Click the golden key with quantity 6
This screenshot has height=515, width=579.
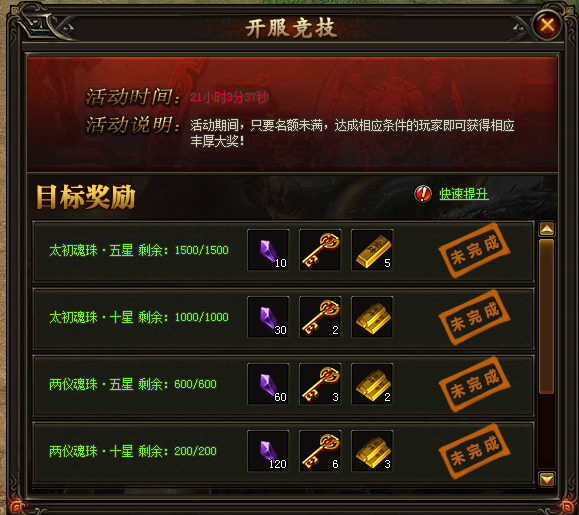pos(320,451)
